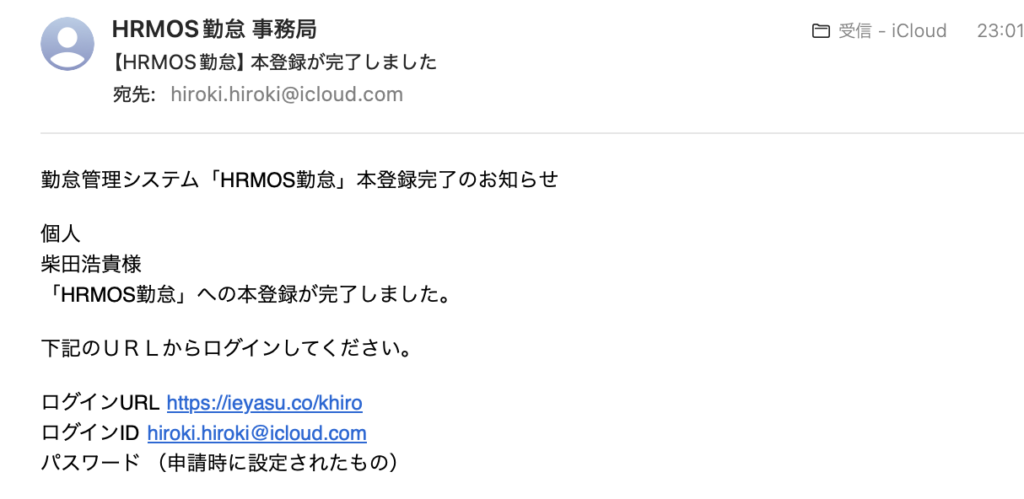The height and width of the screenshot is (499, 1024).
Task: Select the subject line 本登録が完了しました
Action: [x=275, y=62]
